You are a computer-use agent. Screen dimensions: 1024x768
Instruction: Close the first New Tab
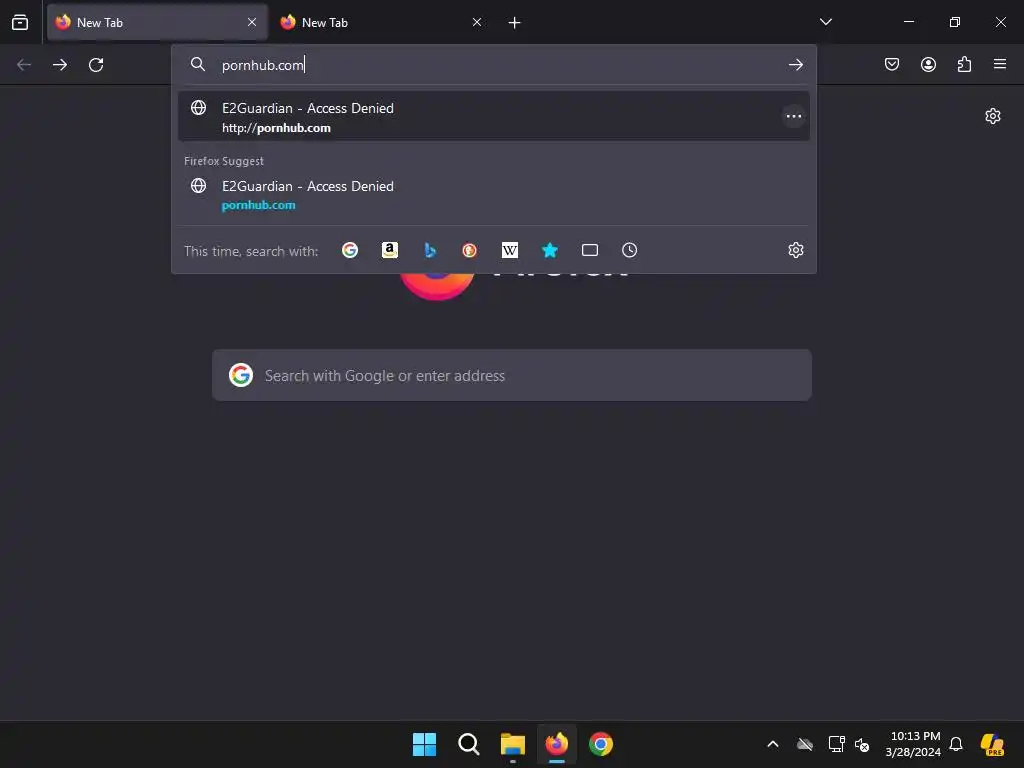(x=251, y=22)
